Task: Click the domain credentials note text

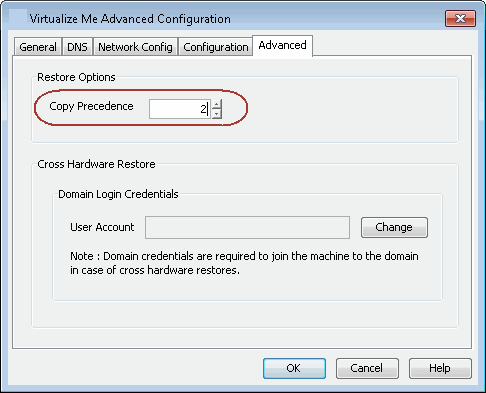Action: (x=244, y=263)
